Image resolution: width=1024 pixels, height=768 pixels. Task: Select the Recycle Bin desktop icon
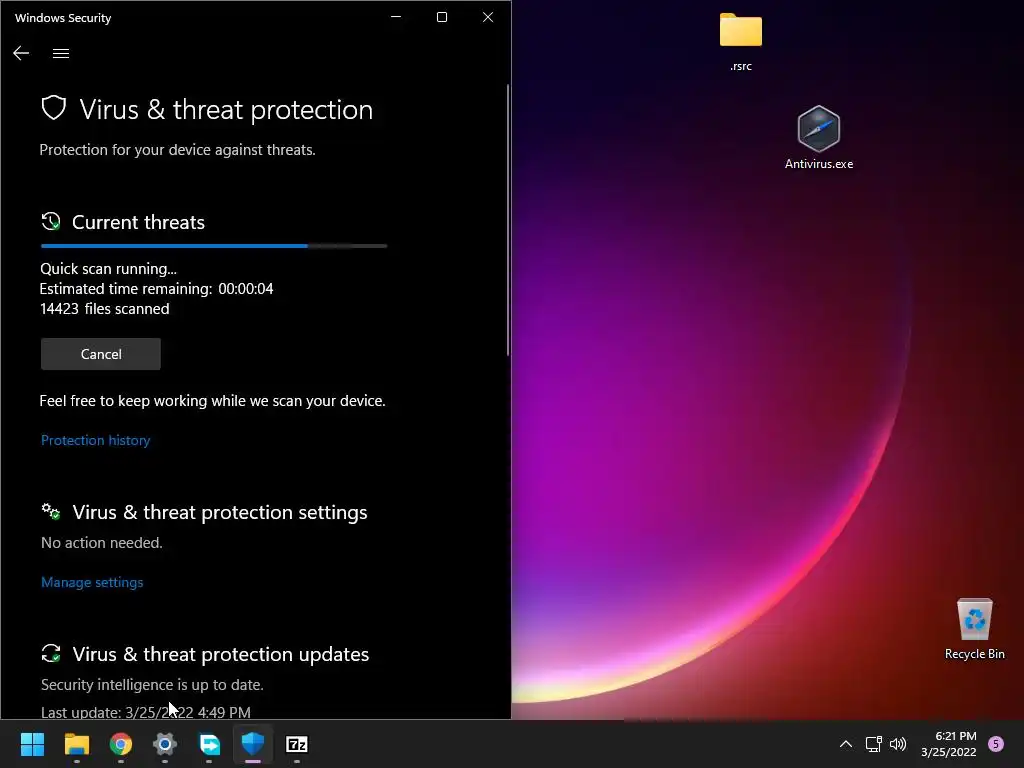(974, 628)
